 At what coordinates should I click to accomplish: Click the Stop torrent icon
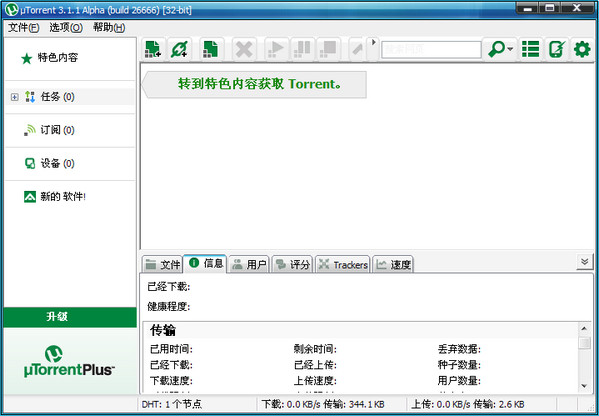point(328,49)
